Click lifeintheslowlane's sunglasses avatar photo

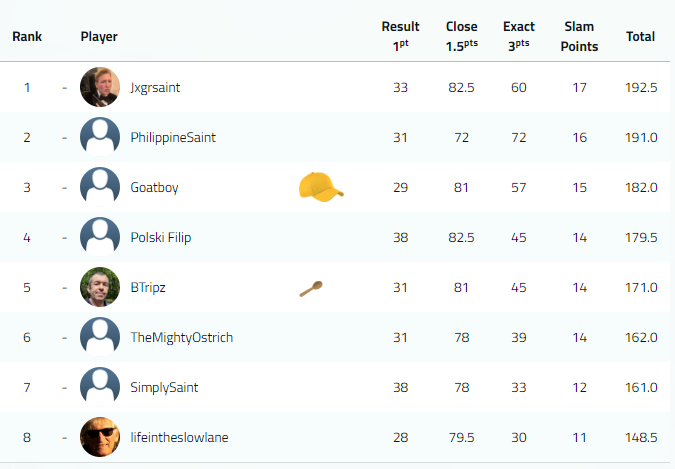100,437
